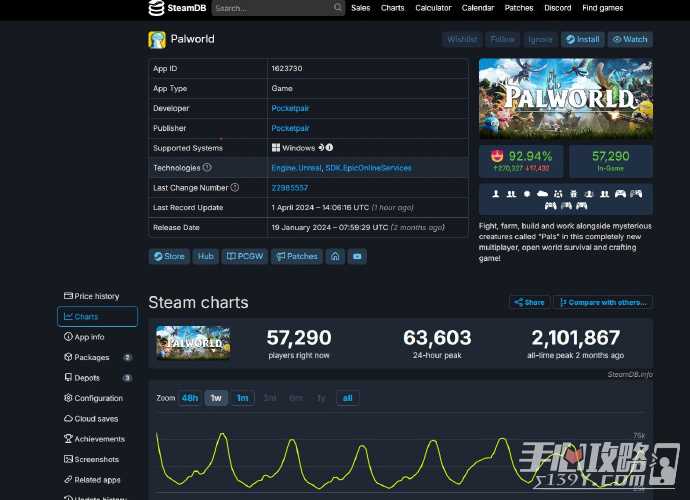Viewport: 690px width, 500px height.
Task: Click the single-player category icon
Action: tap(495, 194)
